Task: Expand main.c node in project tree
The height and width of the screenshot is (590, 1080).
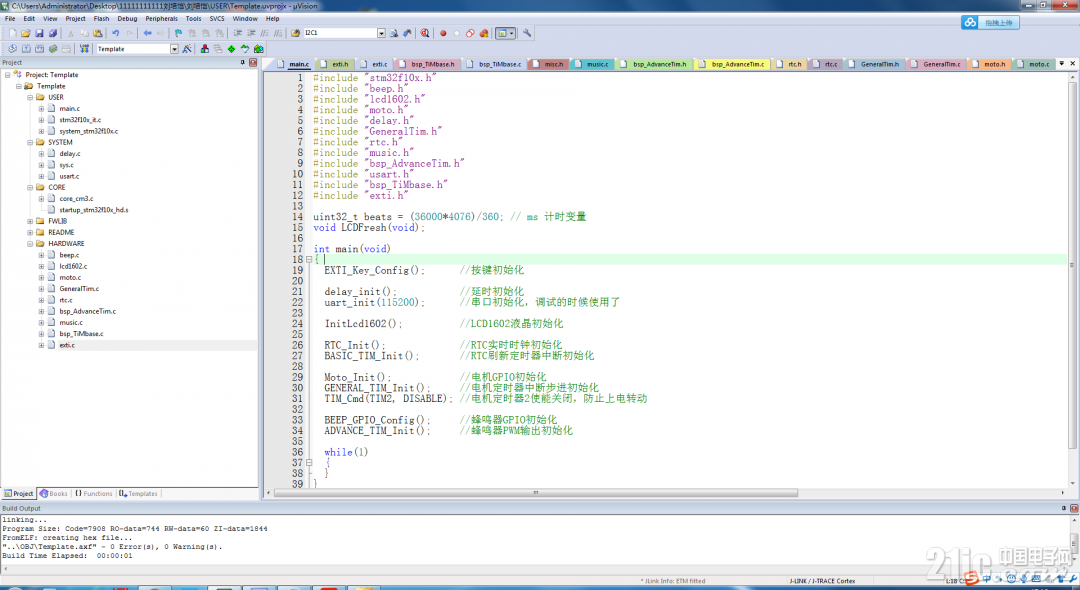Action: click(x=41, y=109)
